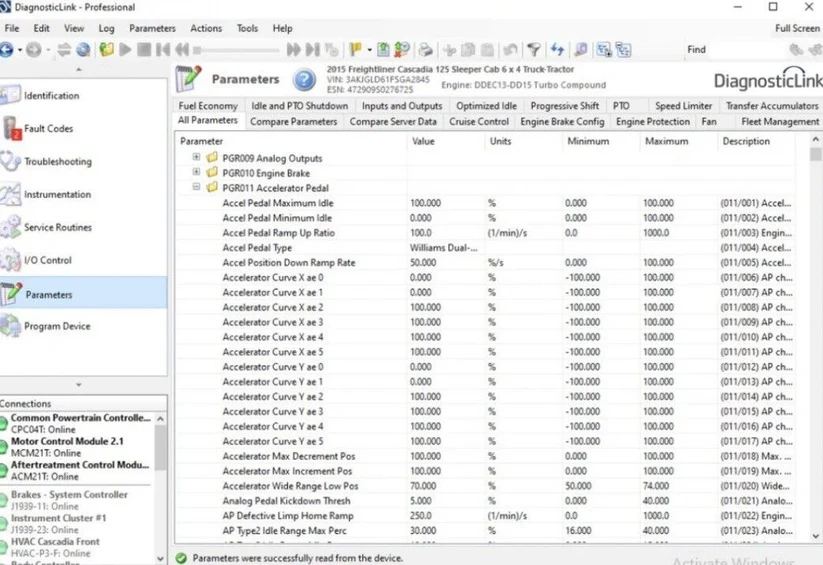Click the Connections list scroll-down arrow
823x565 pixels.
tap(161, 559)
